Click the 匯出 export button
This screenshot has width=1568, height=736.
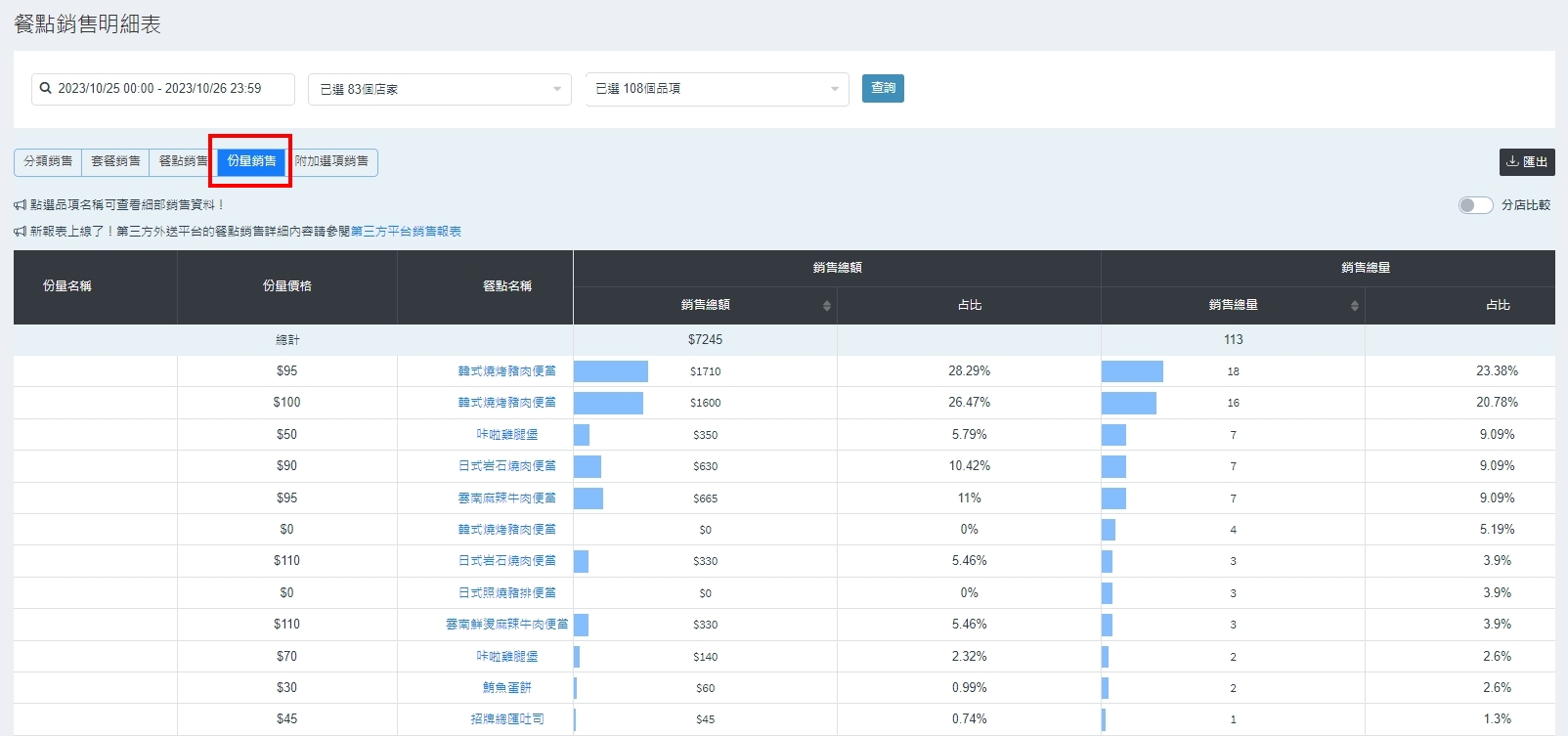click(1526, 162)
